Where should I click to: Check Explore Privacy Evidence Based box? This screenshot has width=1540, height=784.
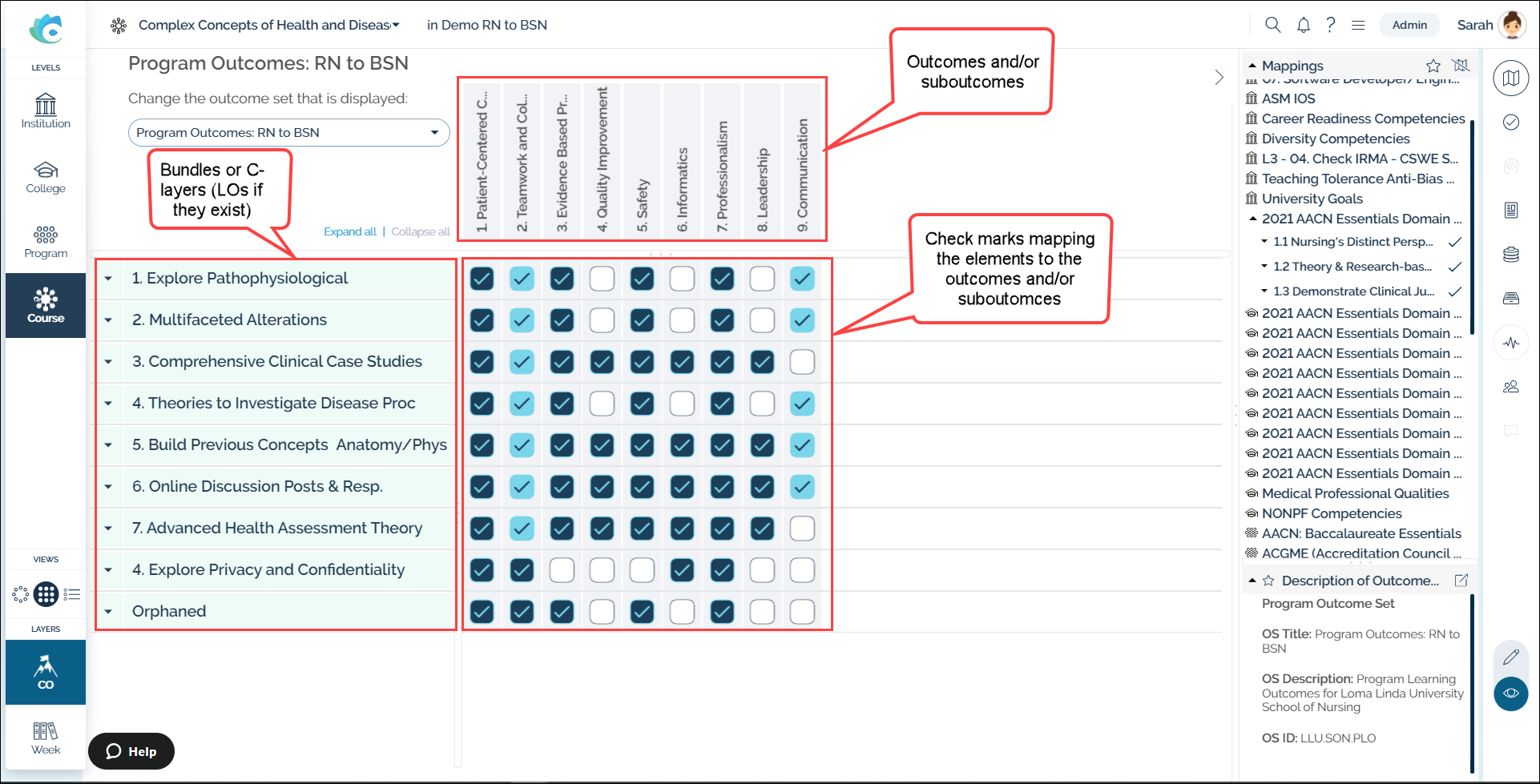point(562,570)
